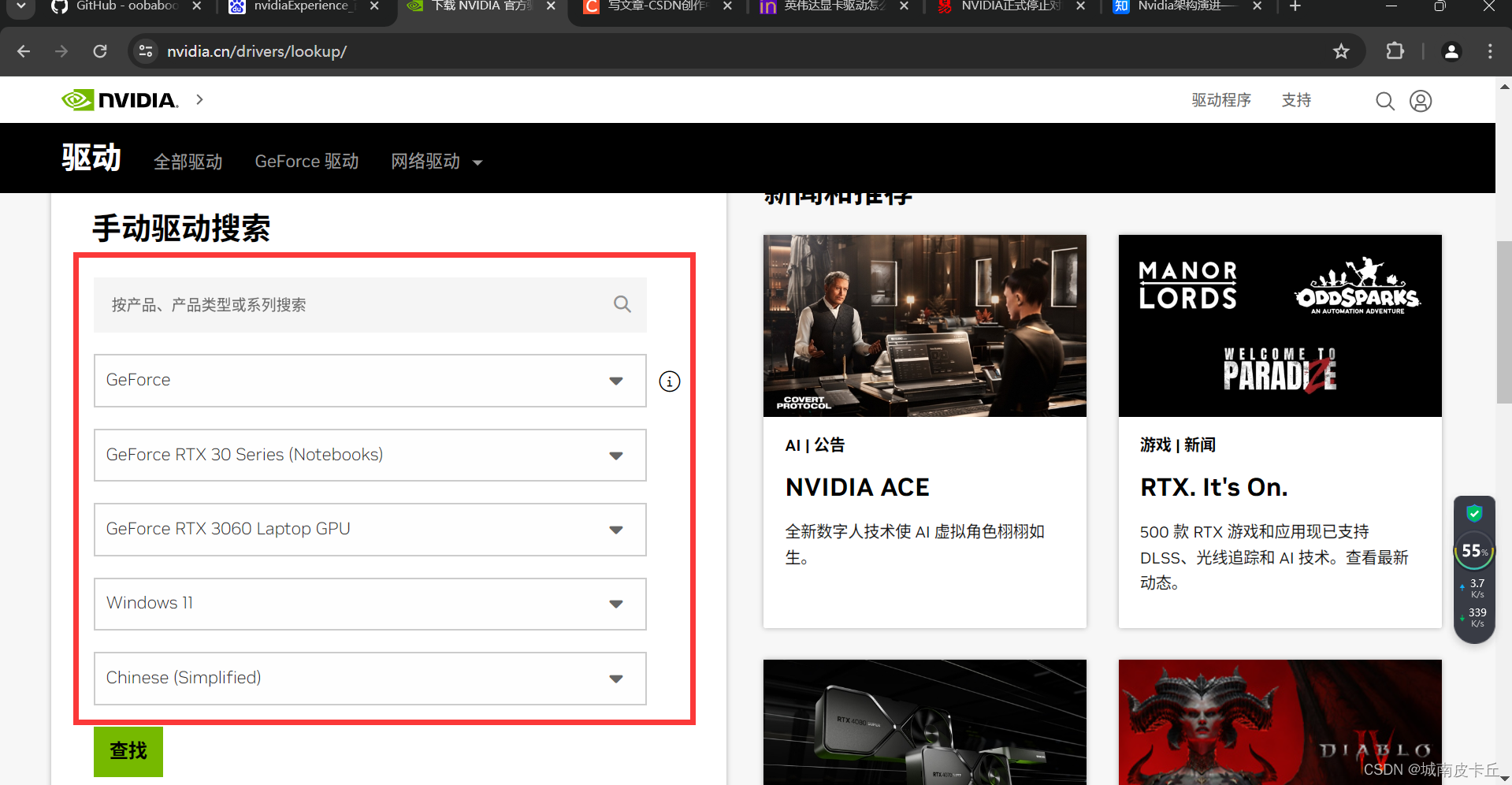The width and height of the screenshot is (1512, 785).
Task: Open Chinese (Simplified) language dropdown
Action: 370,679
